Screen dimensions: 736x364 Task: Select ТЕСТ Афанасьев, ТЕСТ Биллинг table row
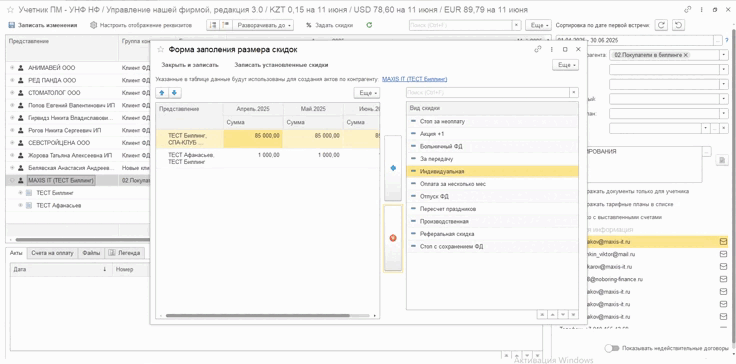(268, 158)
